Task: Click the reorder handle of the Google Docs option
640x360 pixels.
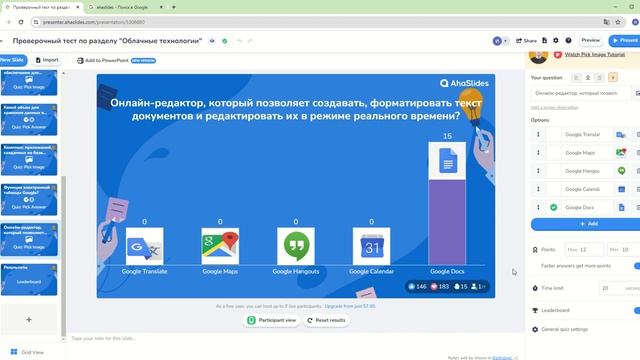Action: [538, 207]
